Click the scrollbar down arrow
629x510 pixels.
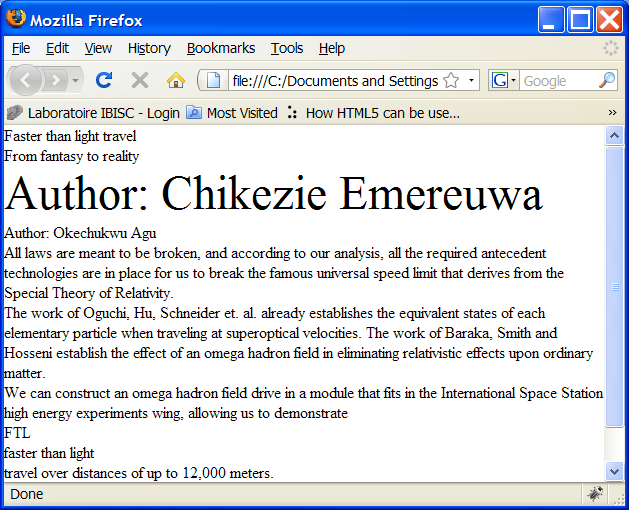(614, 471)
